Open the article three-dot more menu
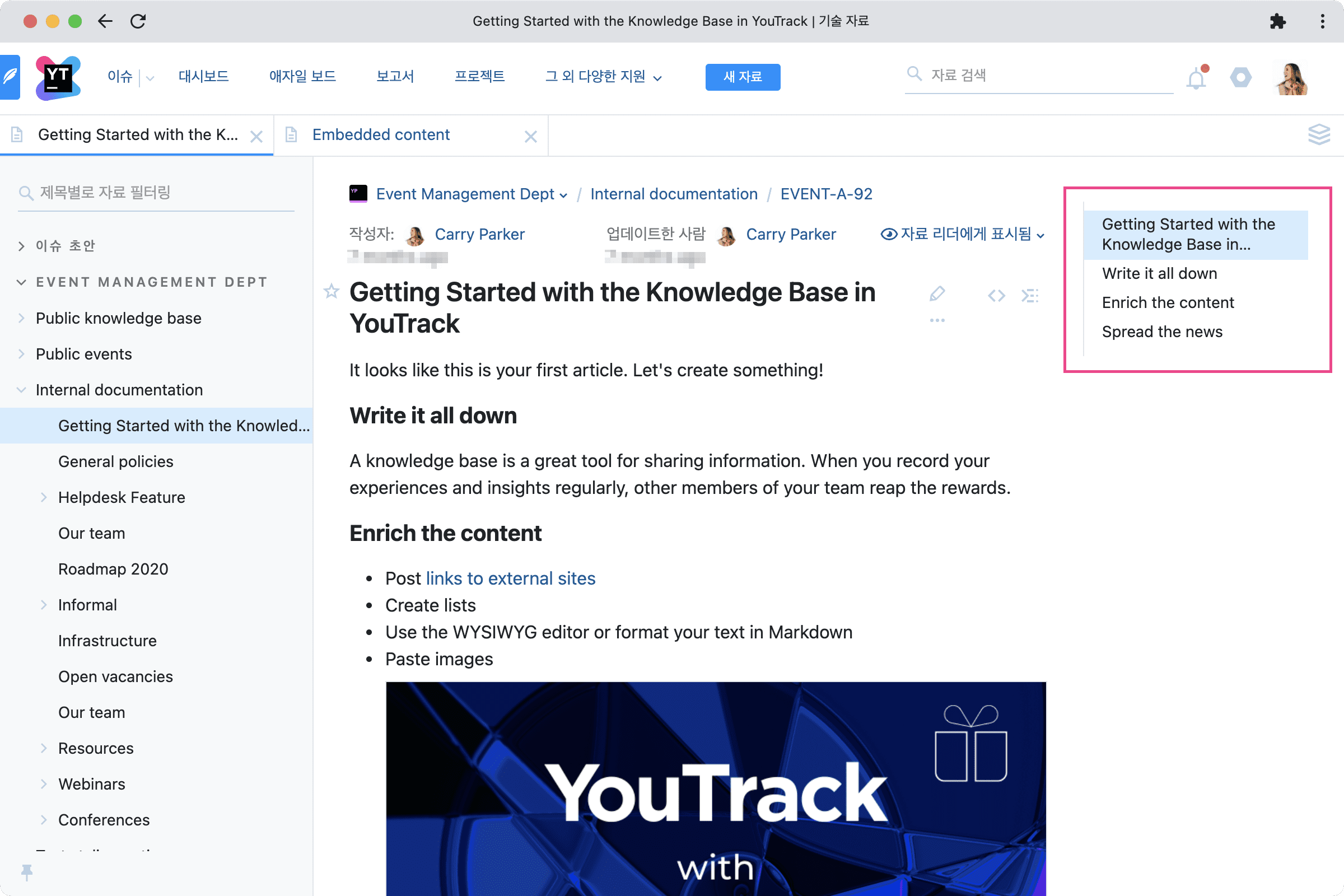 (x=937, y=320)
